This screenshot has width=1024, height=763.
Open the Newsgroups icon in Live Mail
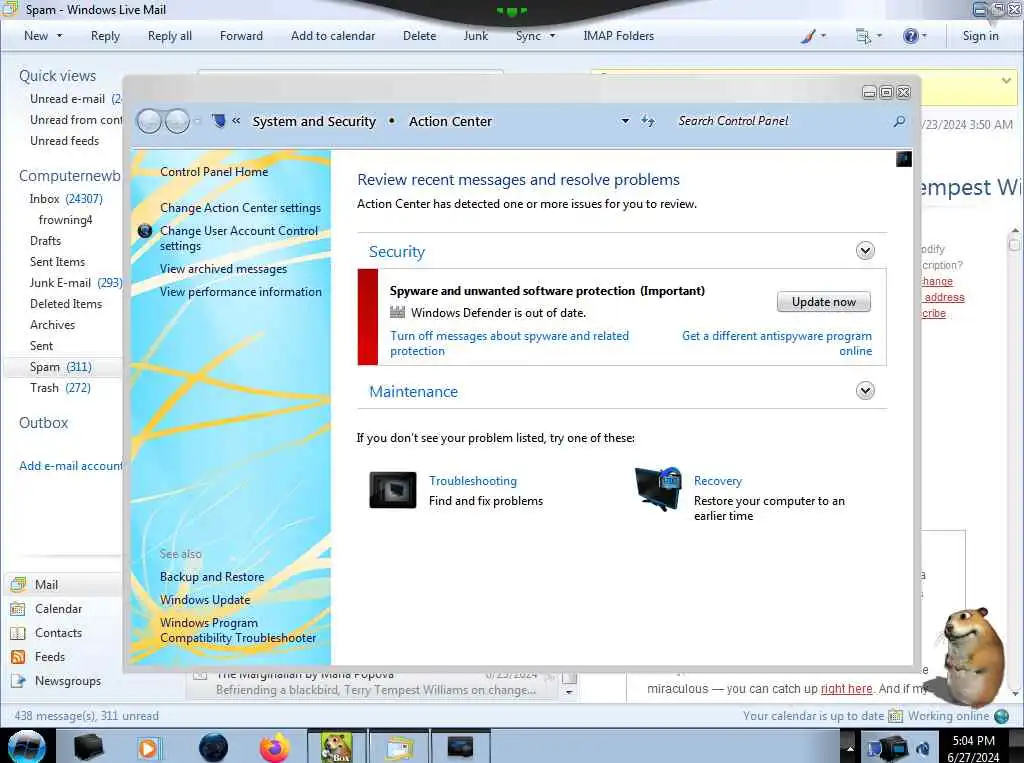tap(18, 681)
